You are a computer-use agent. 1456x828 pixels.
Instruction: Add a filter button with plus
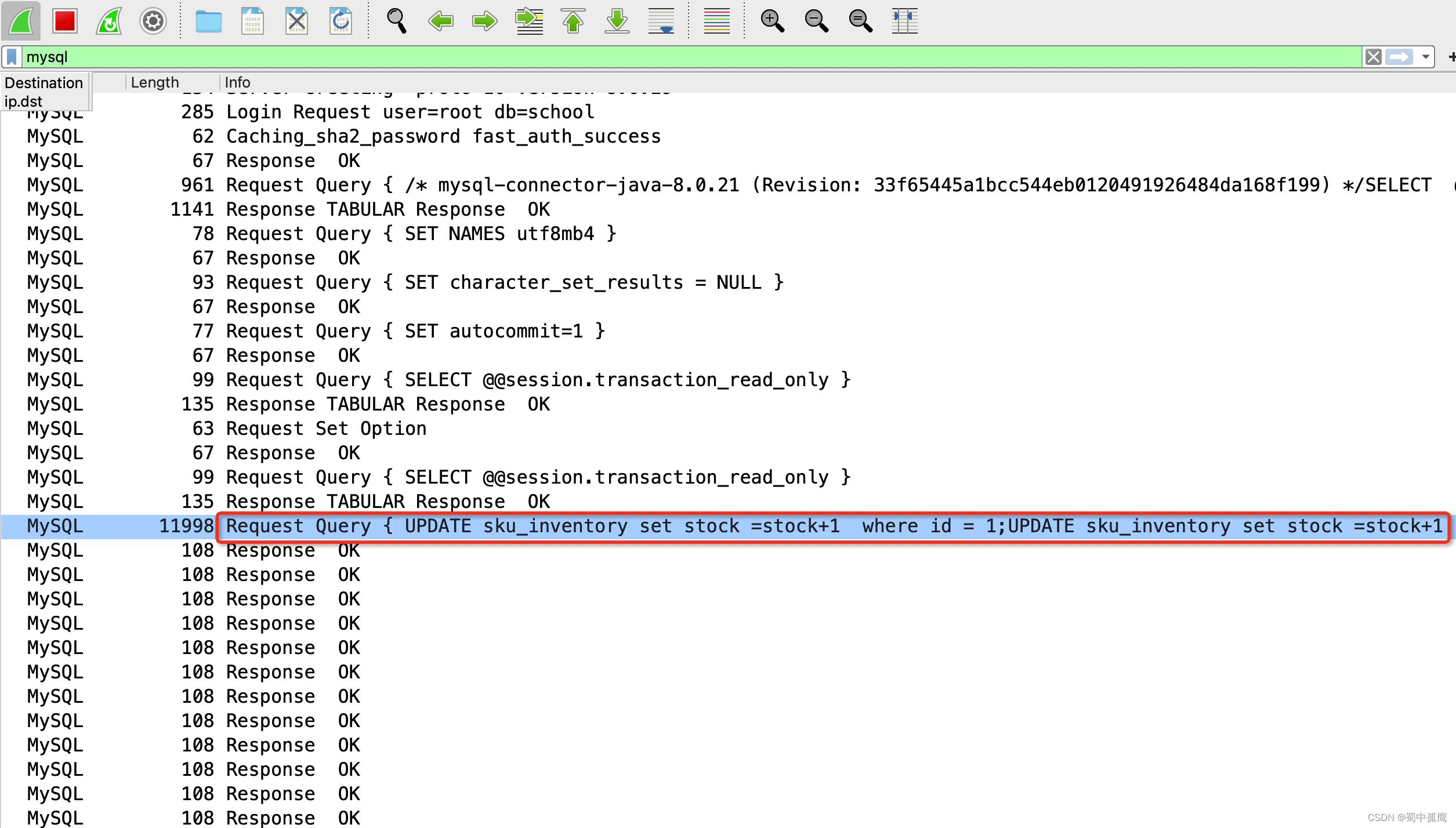pos(1451,57)
